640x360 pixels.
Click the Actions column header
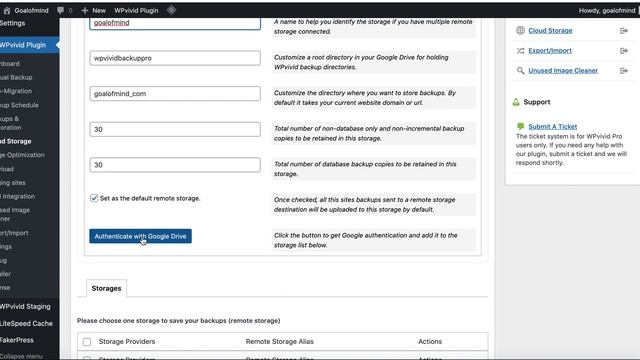click(x=430, y=342)
